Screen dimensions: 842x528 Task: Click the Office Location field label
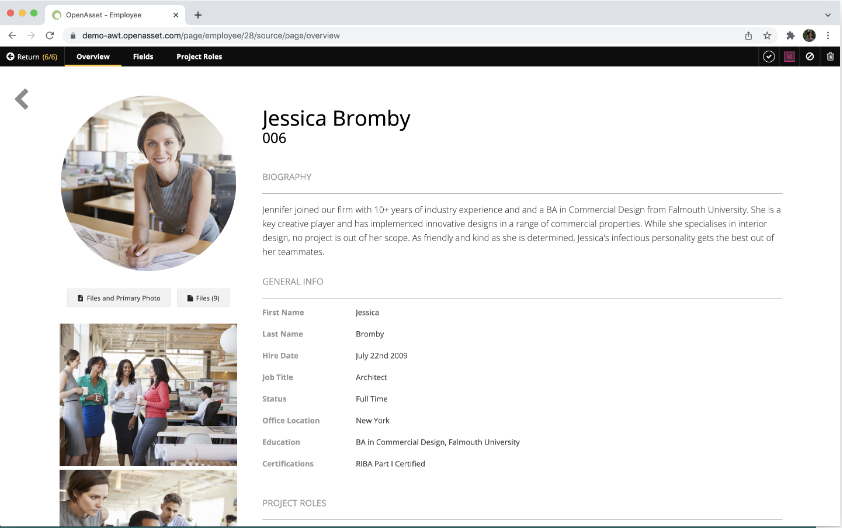coord(291,421)
